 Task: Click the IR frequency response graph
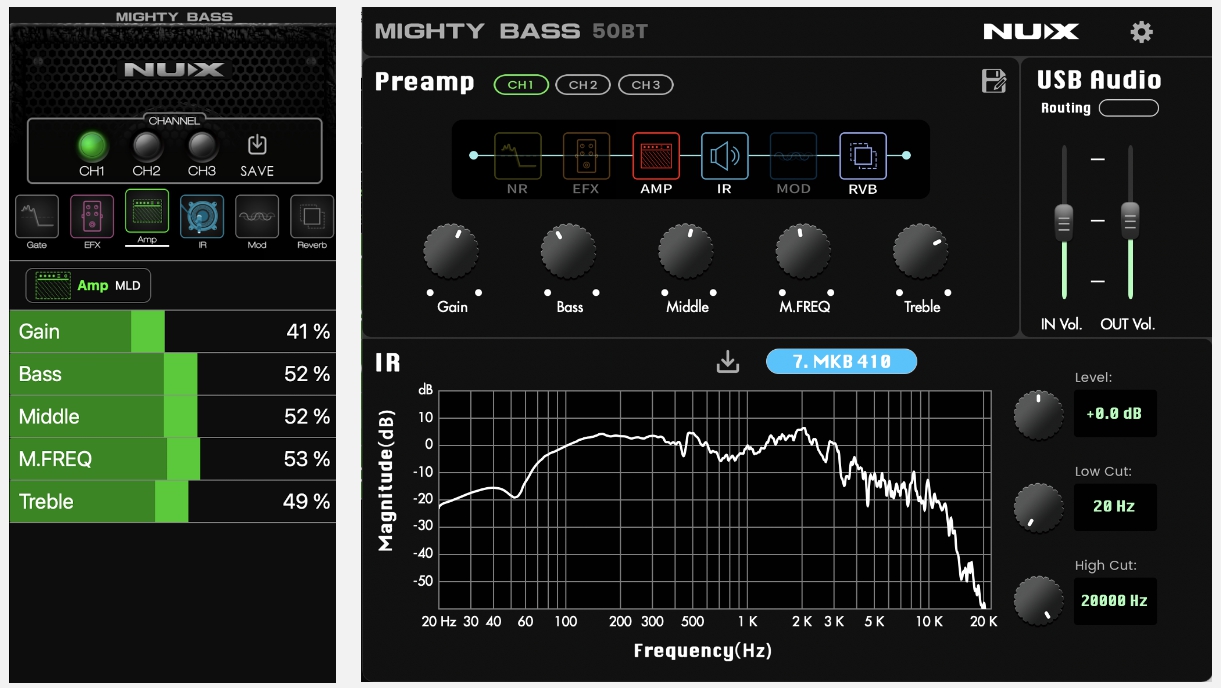[x=715, y=500]
